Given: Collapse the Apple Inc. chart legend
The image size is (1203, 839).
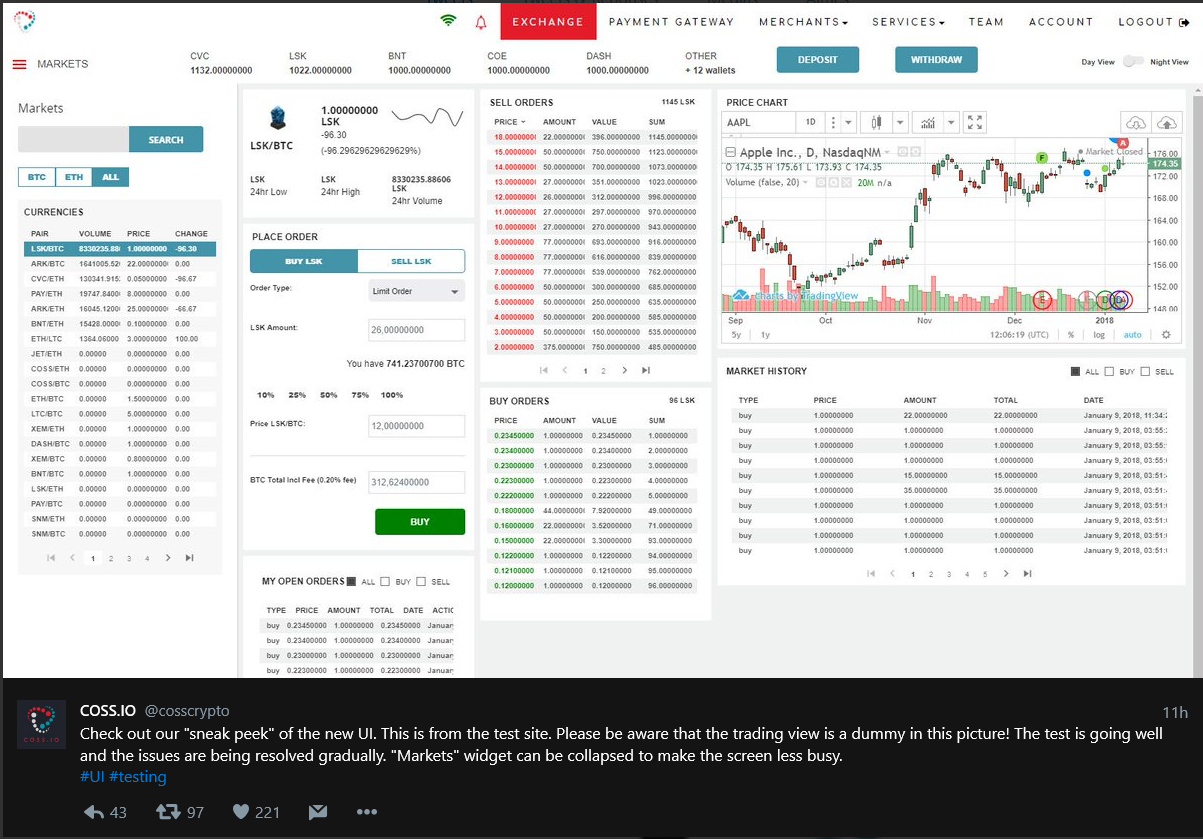Looking at the screenshot, I should (729, 153).
